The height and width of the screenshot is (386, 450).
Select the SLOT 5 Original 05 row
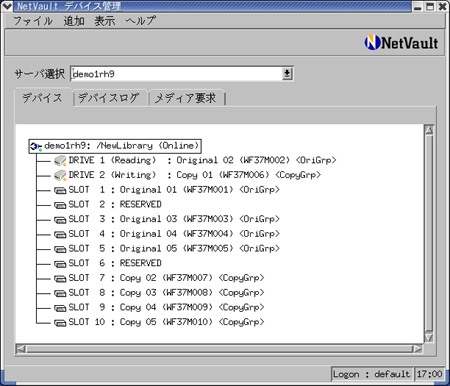[174, 248]
